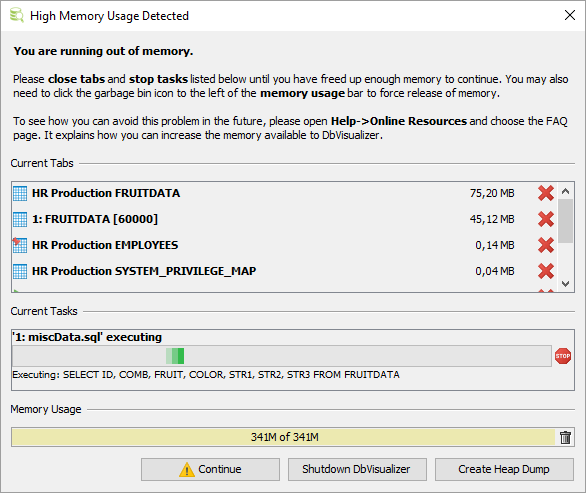Click the 341M of 341M memory usage bar
The height and width of the screenshot is (493, 586).
click(x=283, y=437)
